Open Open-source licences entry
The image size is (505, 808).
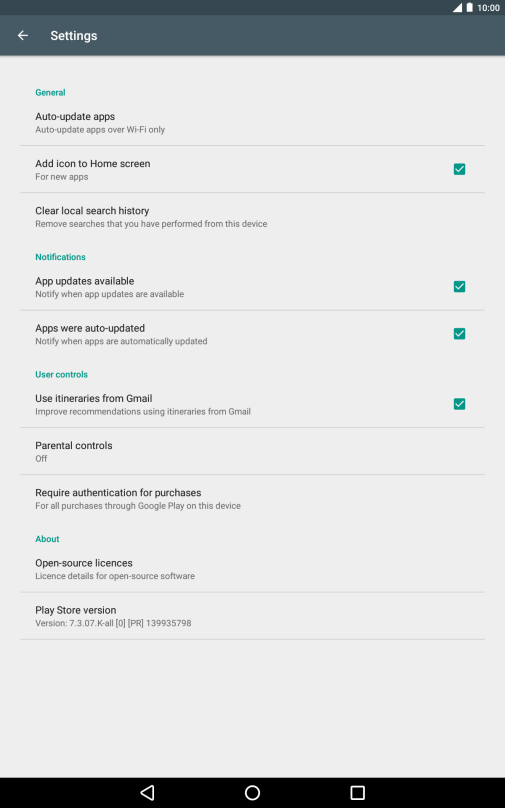coord(252,569)
